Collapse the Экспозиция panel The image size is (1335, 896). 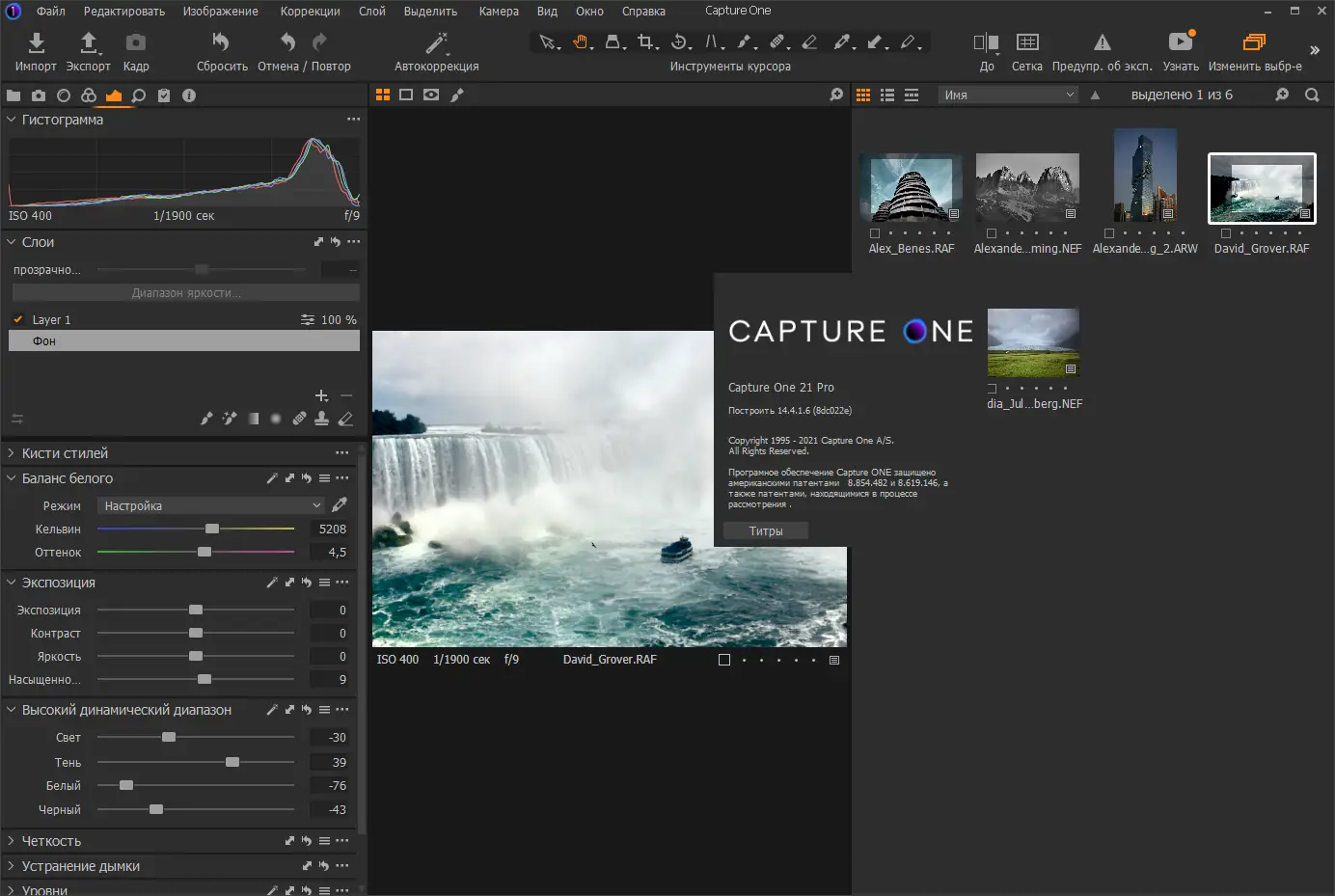(x=10, y=582)
